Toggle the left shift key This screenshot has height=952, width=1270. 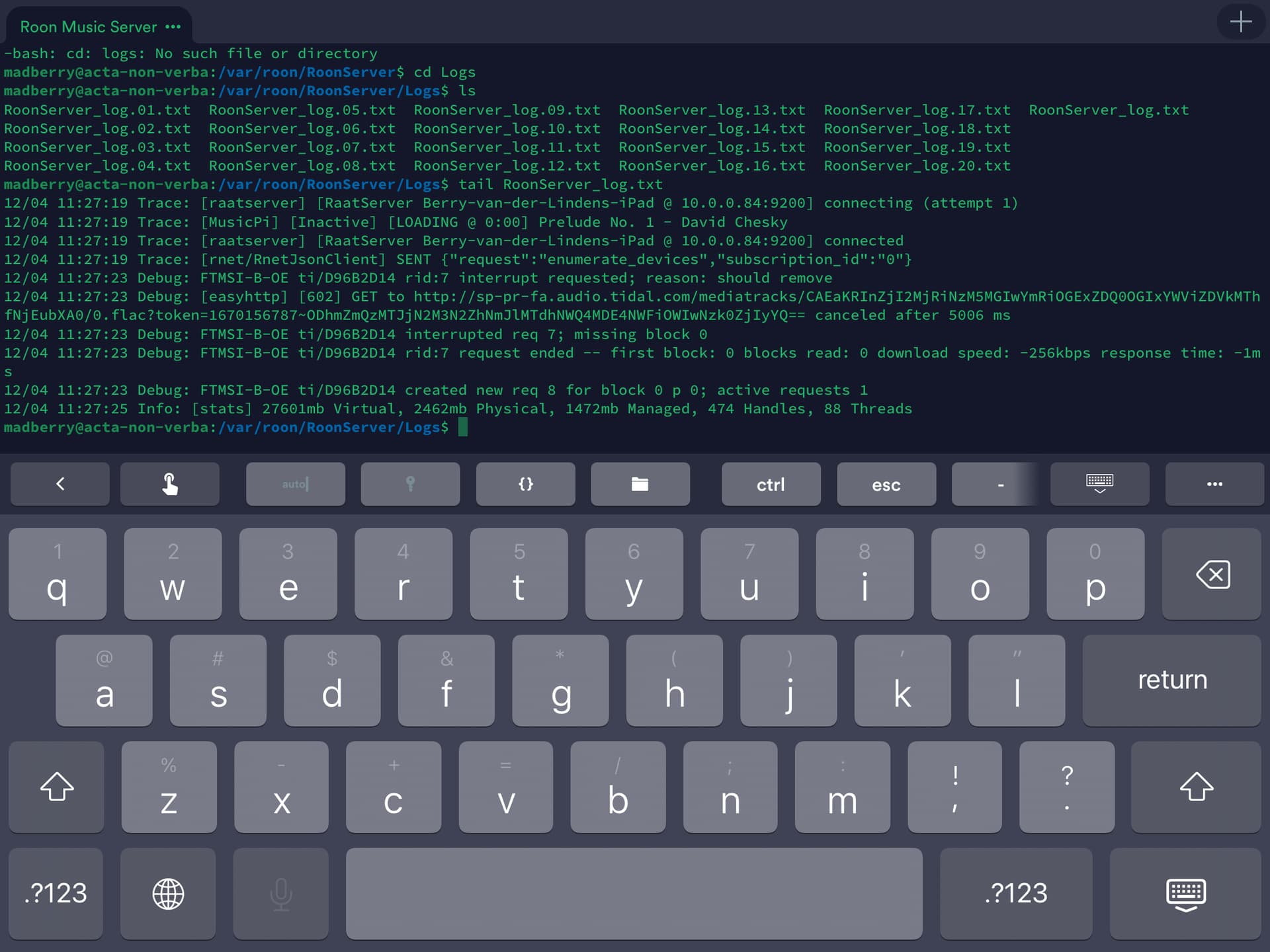[x=57, y=787]
